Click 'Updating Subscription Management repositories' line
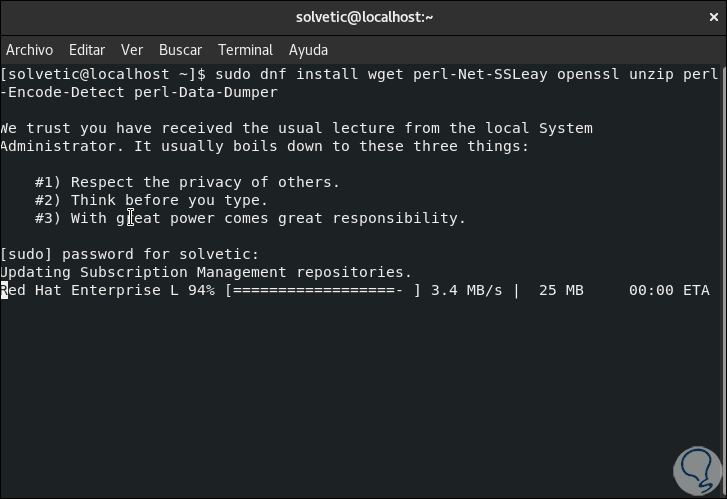The image size is (727, 499). pyautogui.click(x=206, y=272)
